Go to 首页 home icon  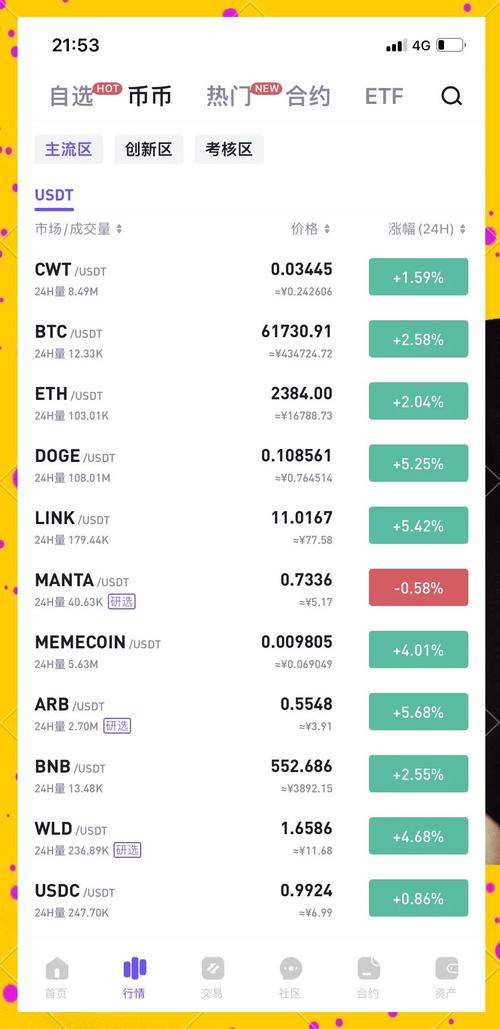(56, 968)
